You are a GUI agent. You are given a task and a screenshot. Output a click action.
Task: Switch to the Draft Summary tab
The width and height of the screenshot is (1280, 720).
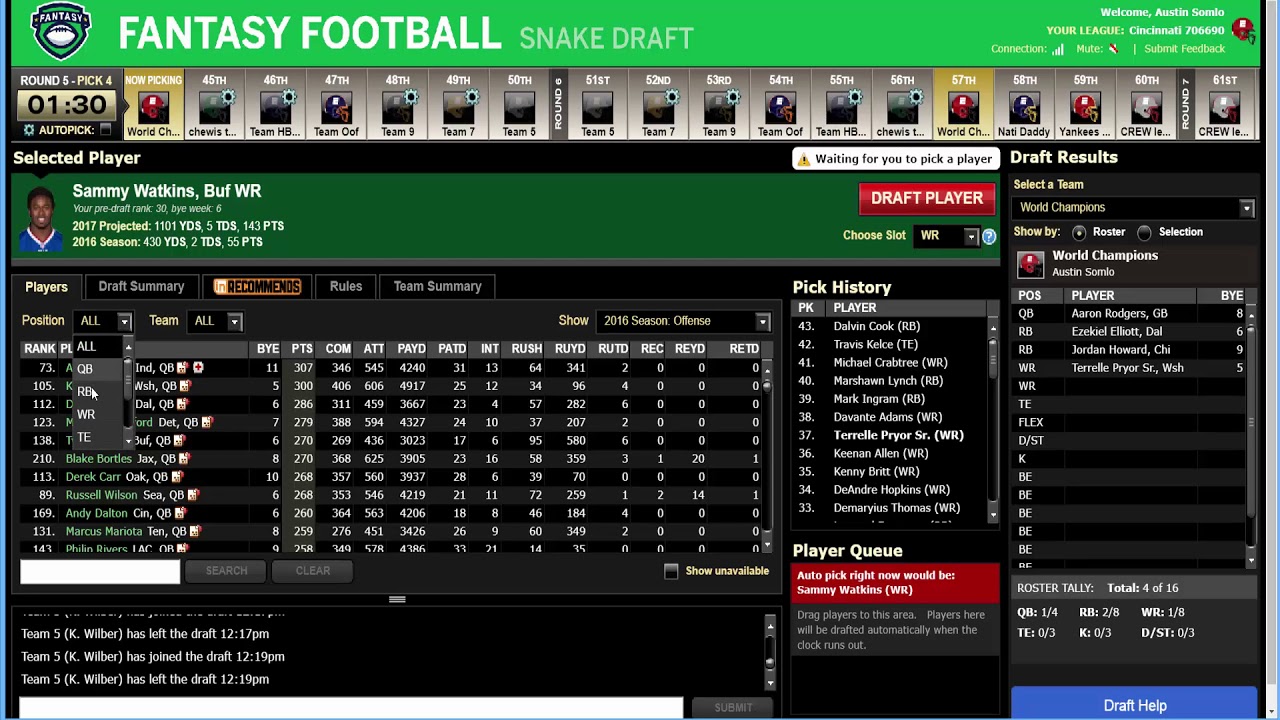(x=141, y=287)
